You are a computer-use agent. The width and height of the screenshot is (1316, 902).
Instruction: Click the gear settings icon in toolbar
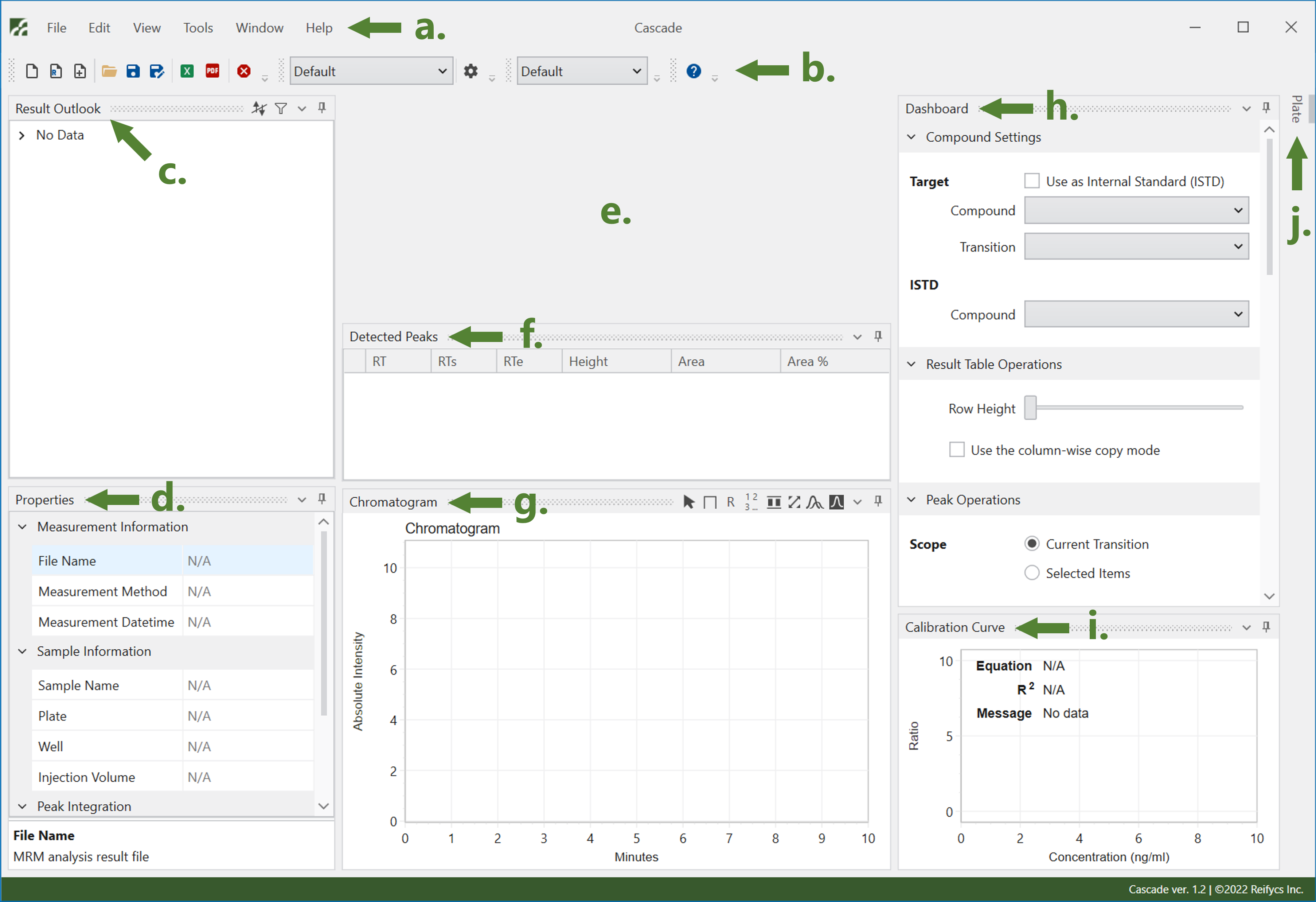coord(470,71)
